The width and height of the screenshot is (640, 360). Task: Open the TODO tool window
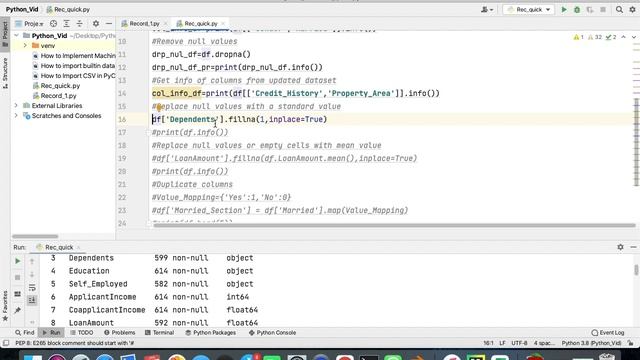click(x=81, y=333)
